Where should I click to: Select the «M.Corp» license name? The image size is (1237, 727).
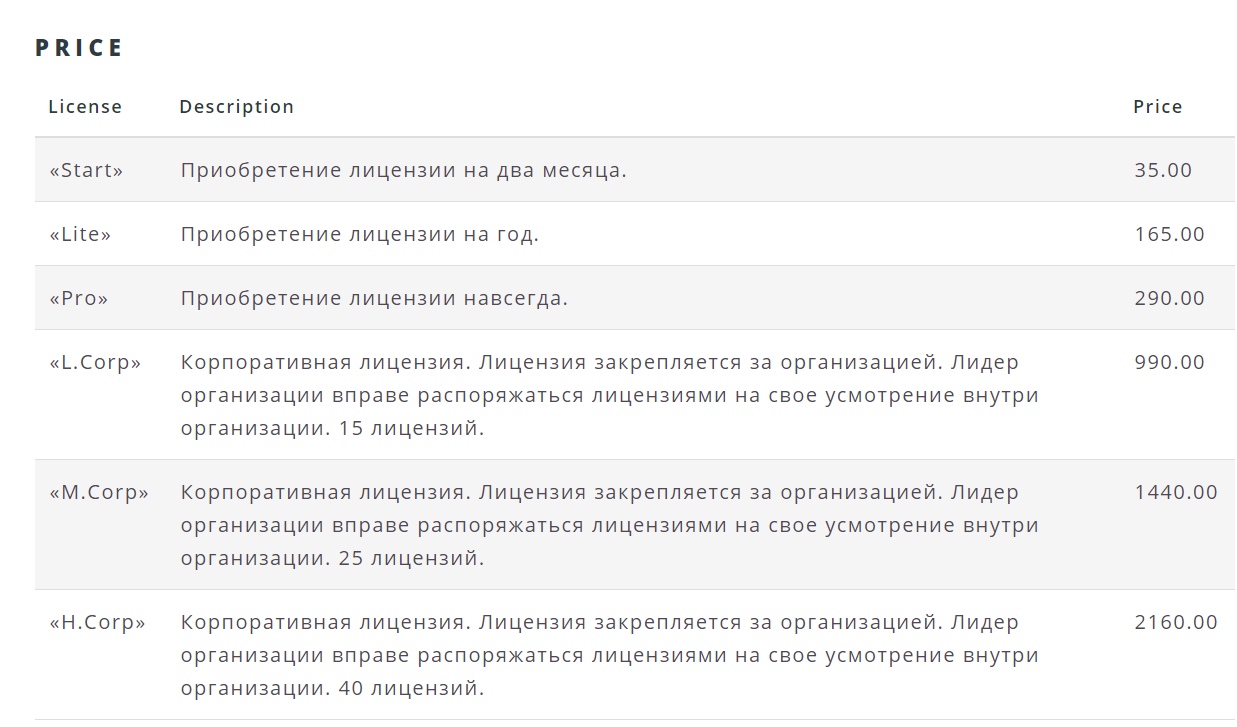coord(99,493)
